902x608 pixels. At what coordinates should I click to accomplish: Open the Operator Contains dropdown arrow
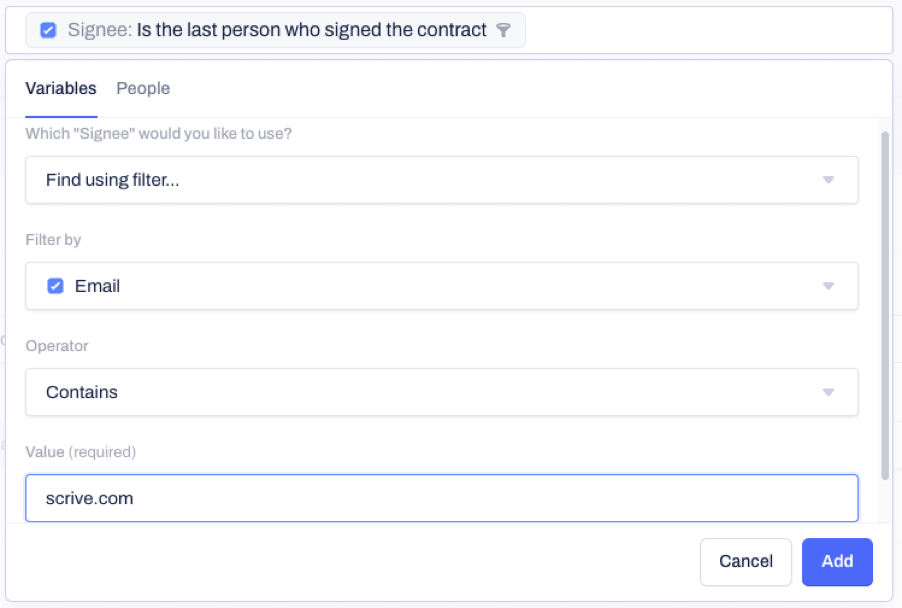pyautogui.click(x=828, y=392)
